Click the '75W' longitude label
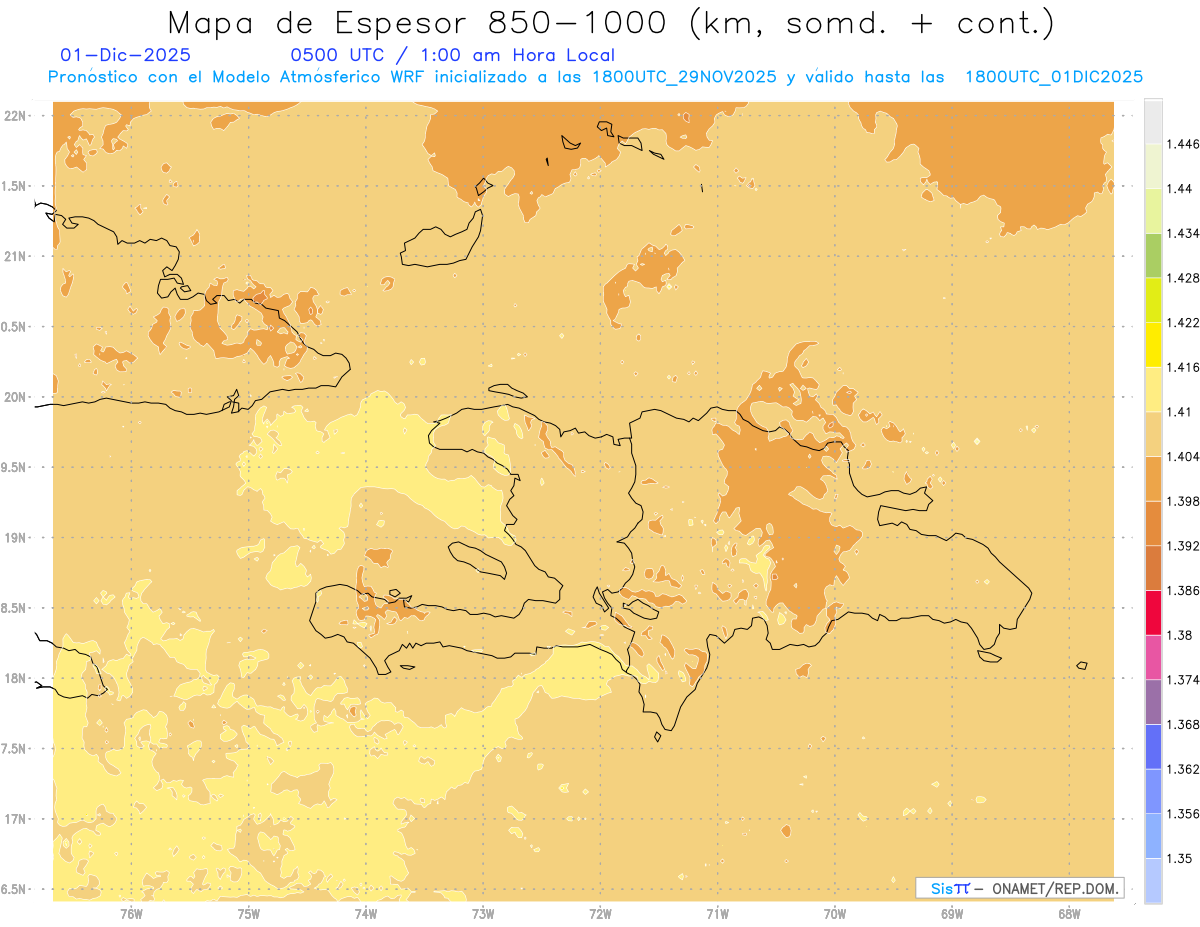 click(x=249, y=914)
